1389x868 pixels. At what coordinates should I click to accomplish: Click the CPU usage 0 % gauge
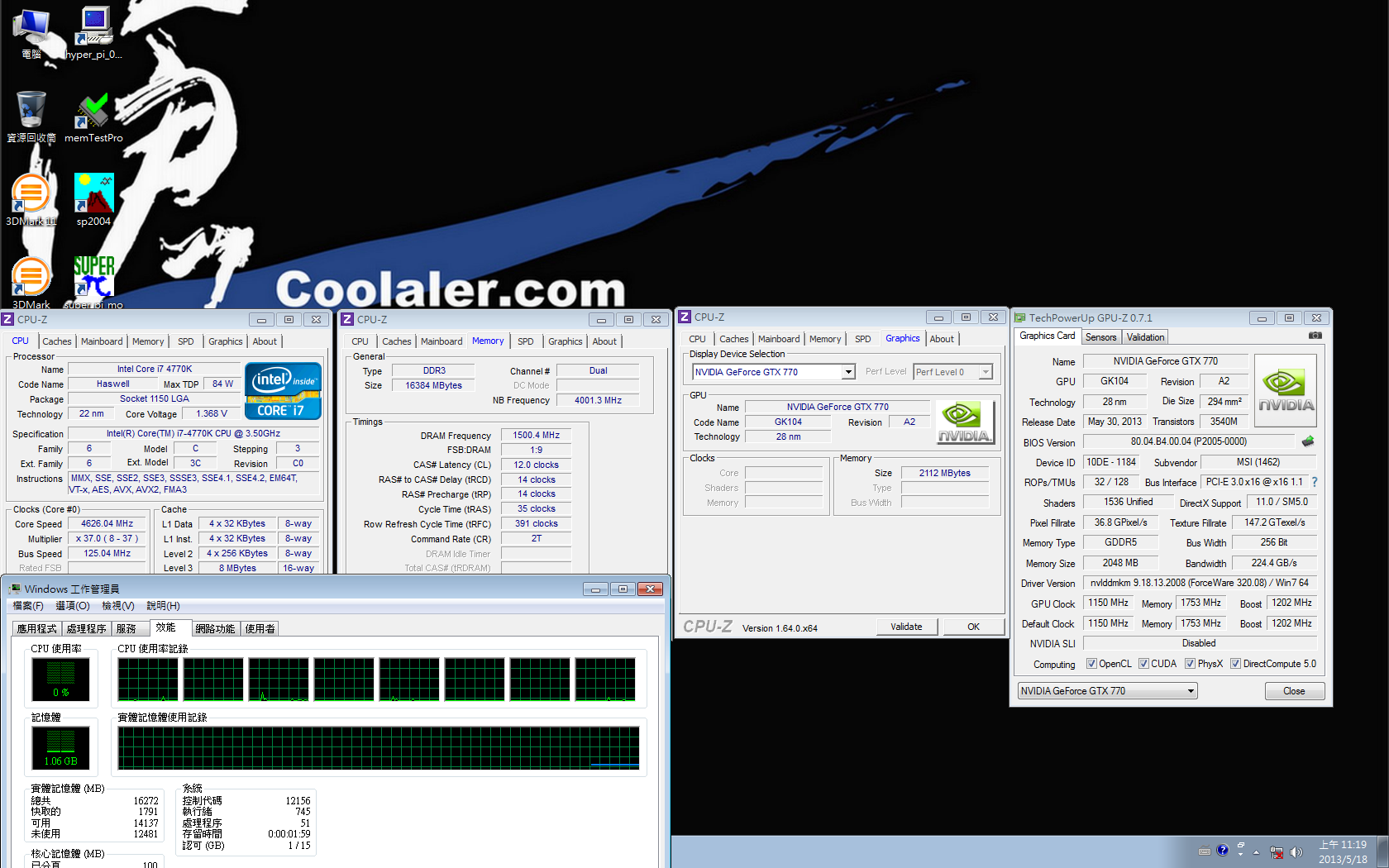61,680
